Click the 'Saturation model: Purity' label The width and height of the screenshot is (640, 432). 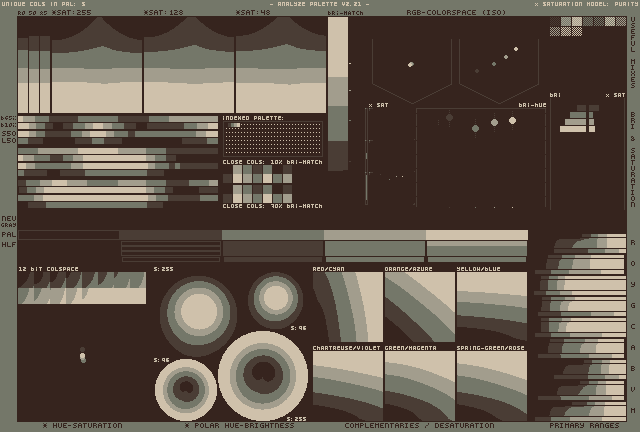click(587, 4)
